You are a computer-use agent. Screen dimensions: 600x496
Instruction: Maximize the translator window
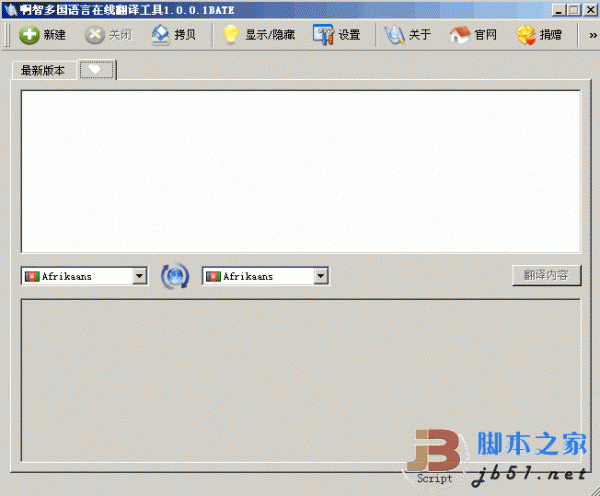tap(574, 10)
